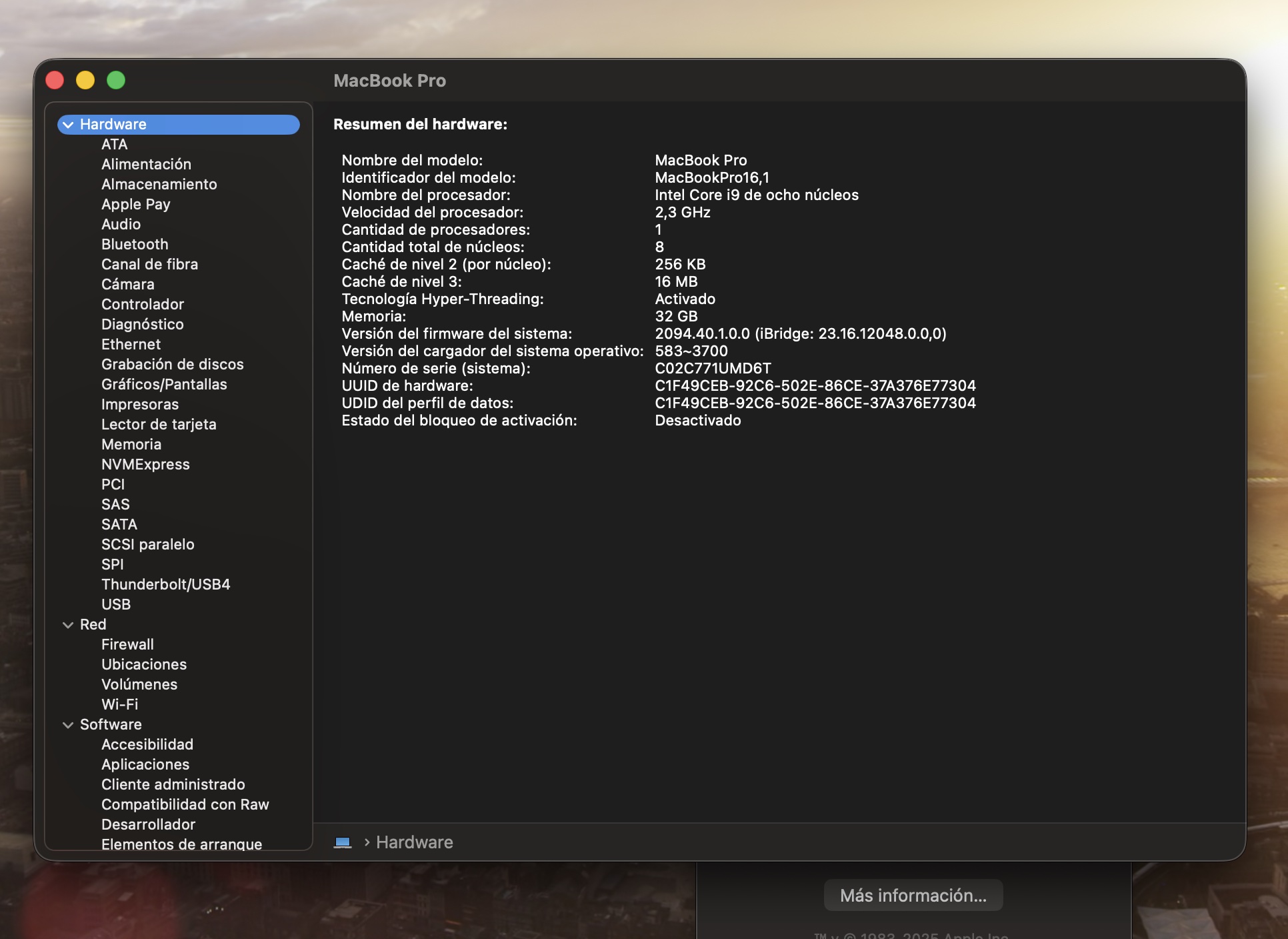
Task: Select Bluetooth in the sidebar
Action: [x=135, y=244]
